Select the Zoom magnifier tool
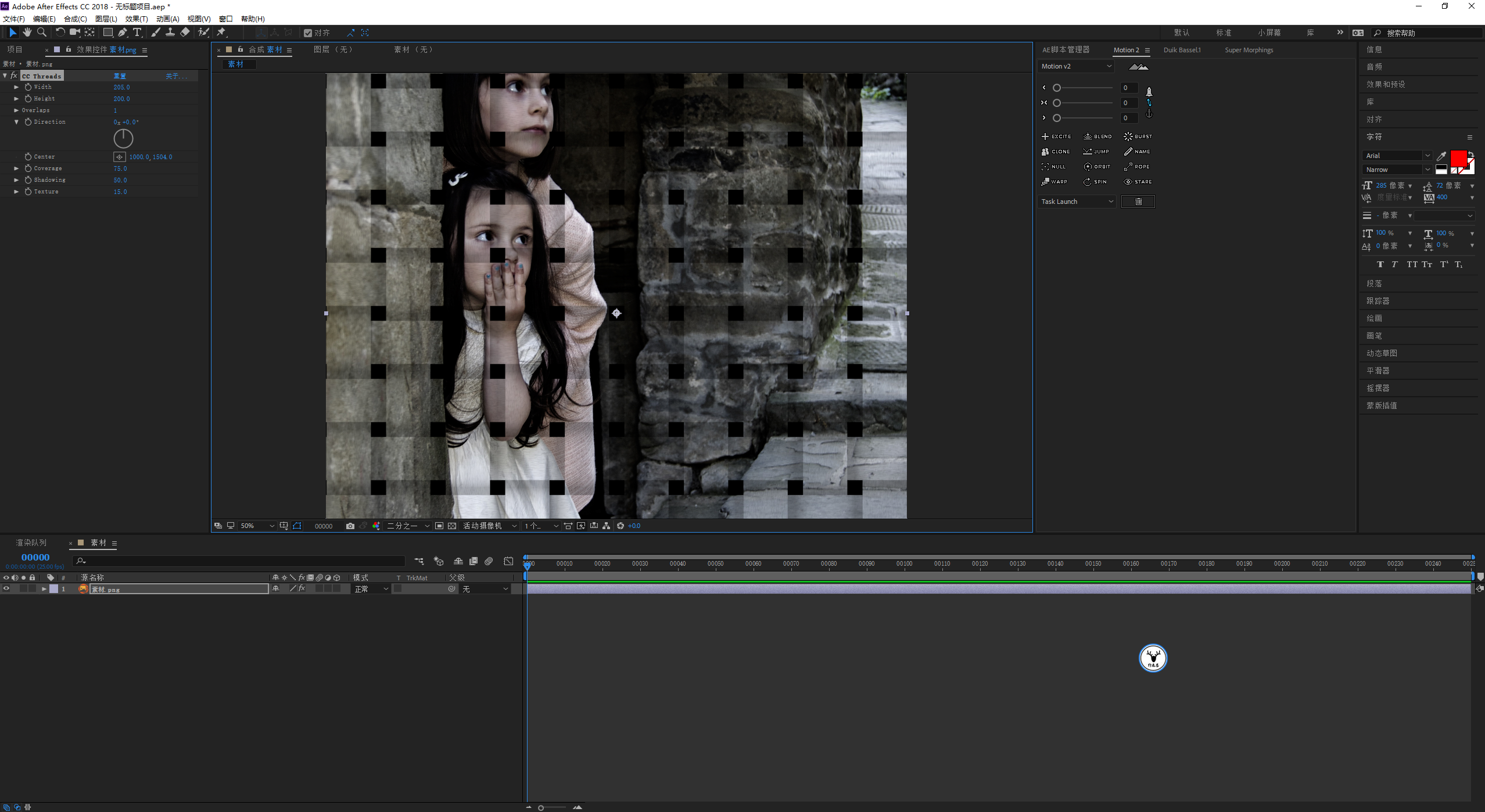 (x=42, y=33)
